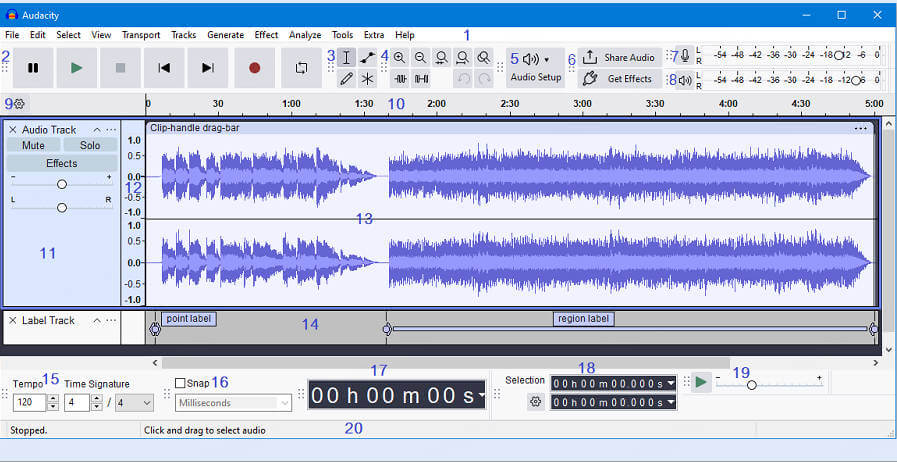Select the Envelope tool
The image size is (897, 462).
coord(367,58)
